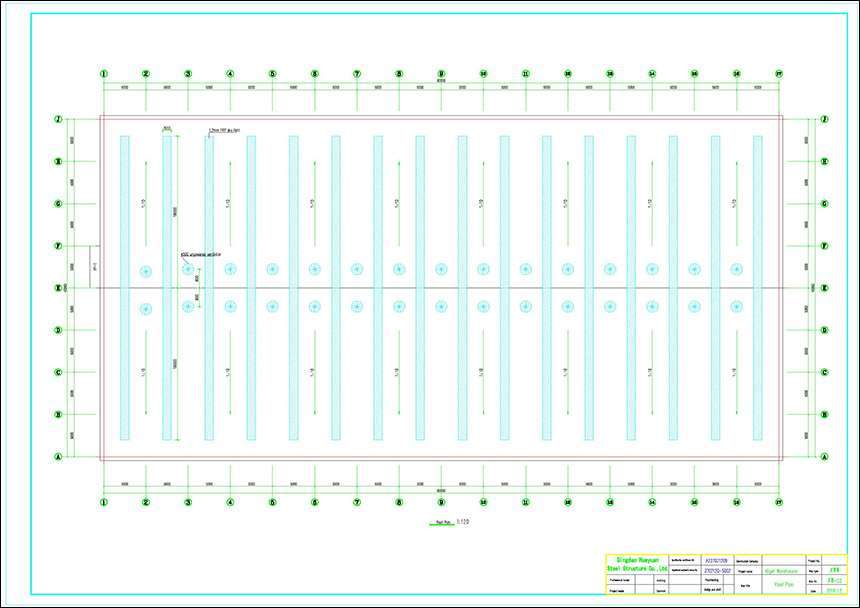Select grid bubble G on right side
This screenshot has width=860, height=608.
point(824,203)
